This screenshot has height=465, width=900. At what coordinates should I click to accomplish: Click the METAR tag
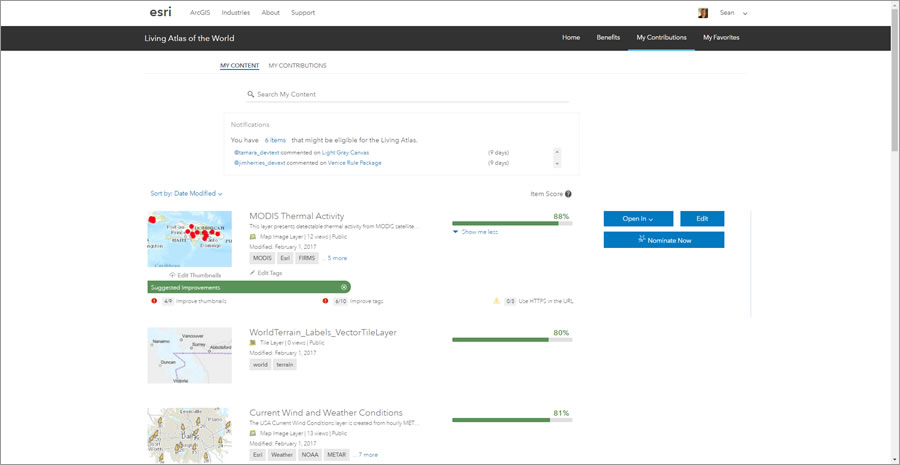tap(336, 455)
